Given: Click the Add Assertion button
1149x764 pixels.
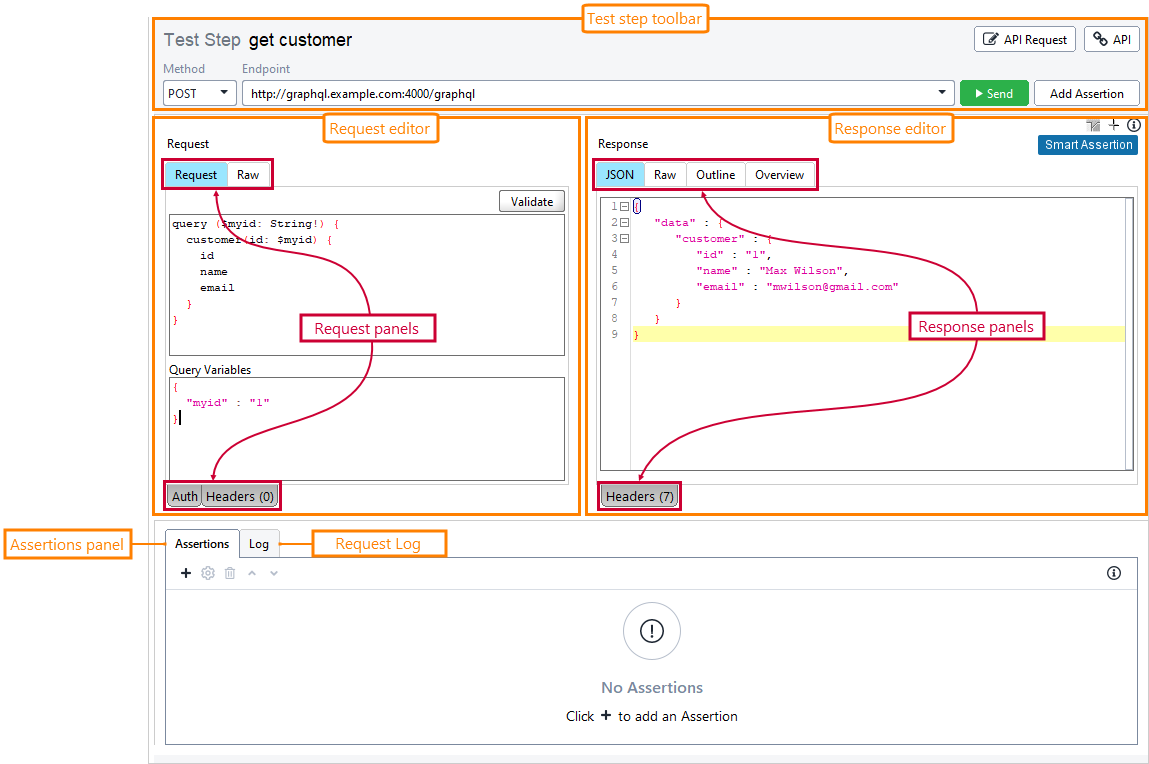Looking at the screenshot, I should 1087,93.
